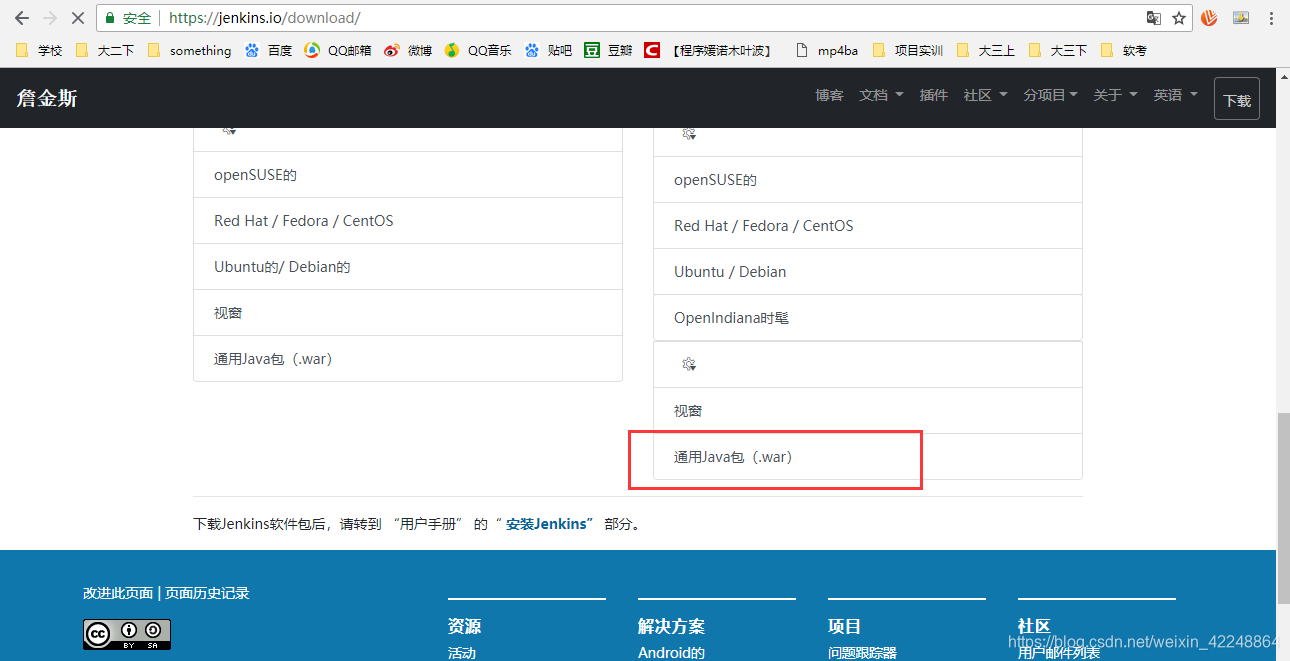The width and height of the screenshot is (1290, 661).
Task: Open the secure padlock site info
Action: click(x=110, y=18)
